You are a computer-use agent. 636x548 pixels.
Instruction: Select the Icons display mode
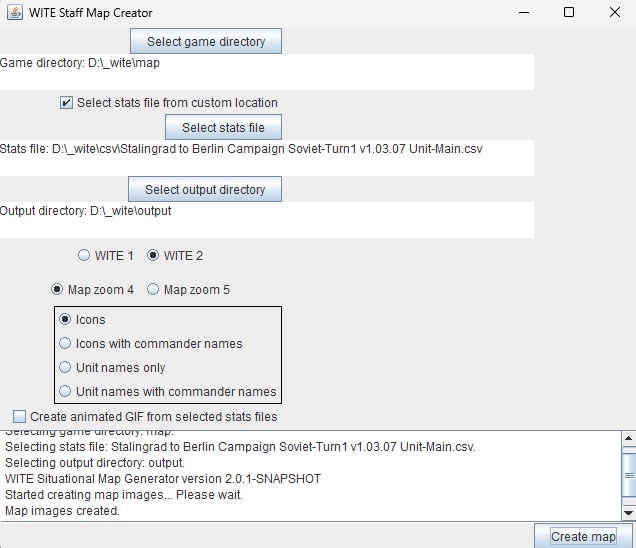coord(66,320)
